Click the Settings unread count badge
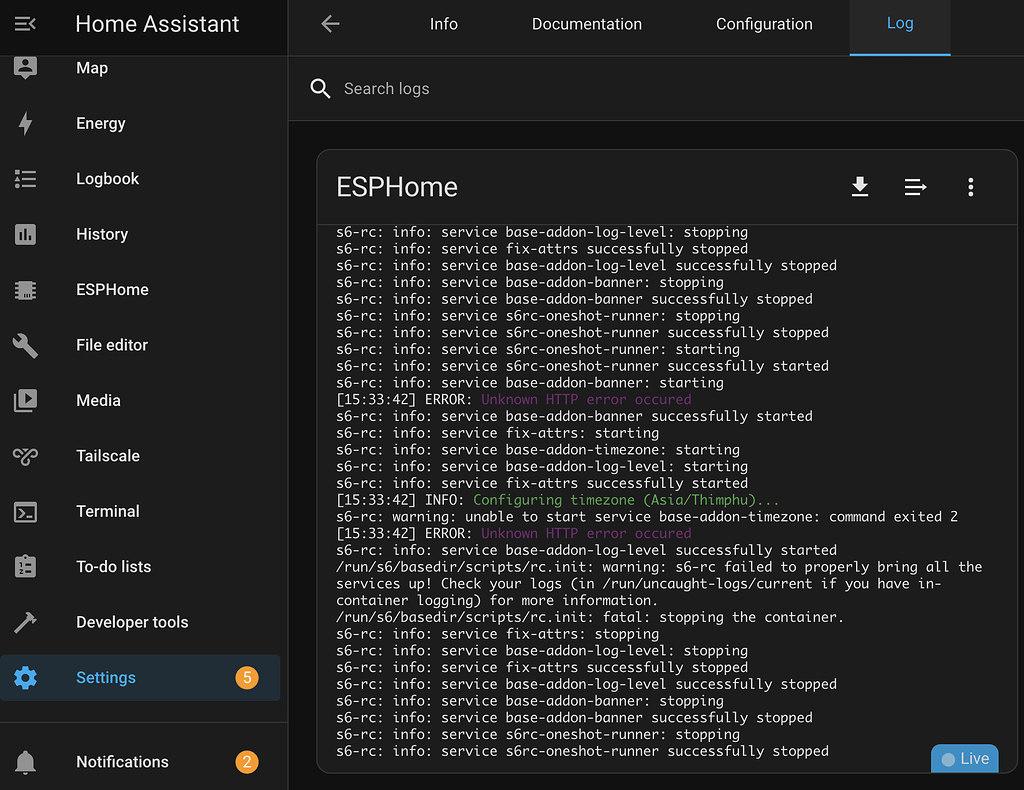The width and height of the screenshot is (1024, 790). pyautogui.click(x=247, y=677)
